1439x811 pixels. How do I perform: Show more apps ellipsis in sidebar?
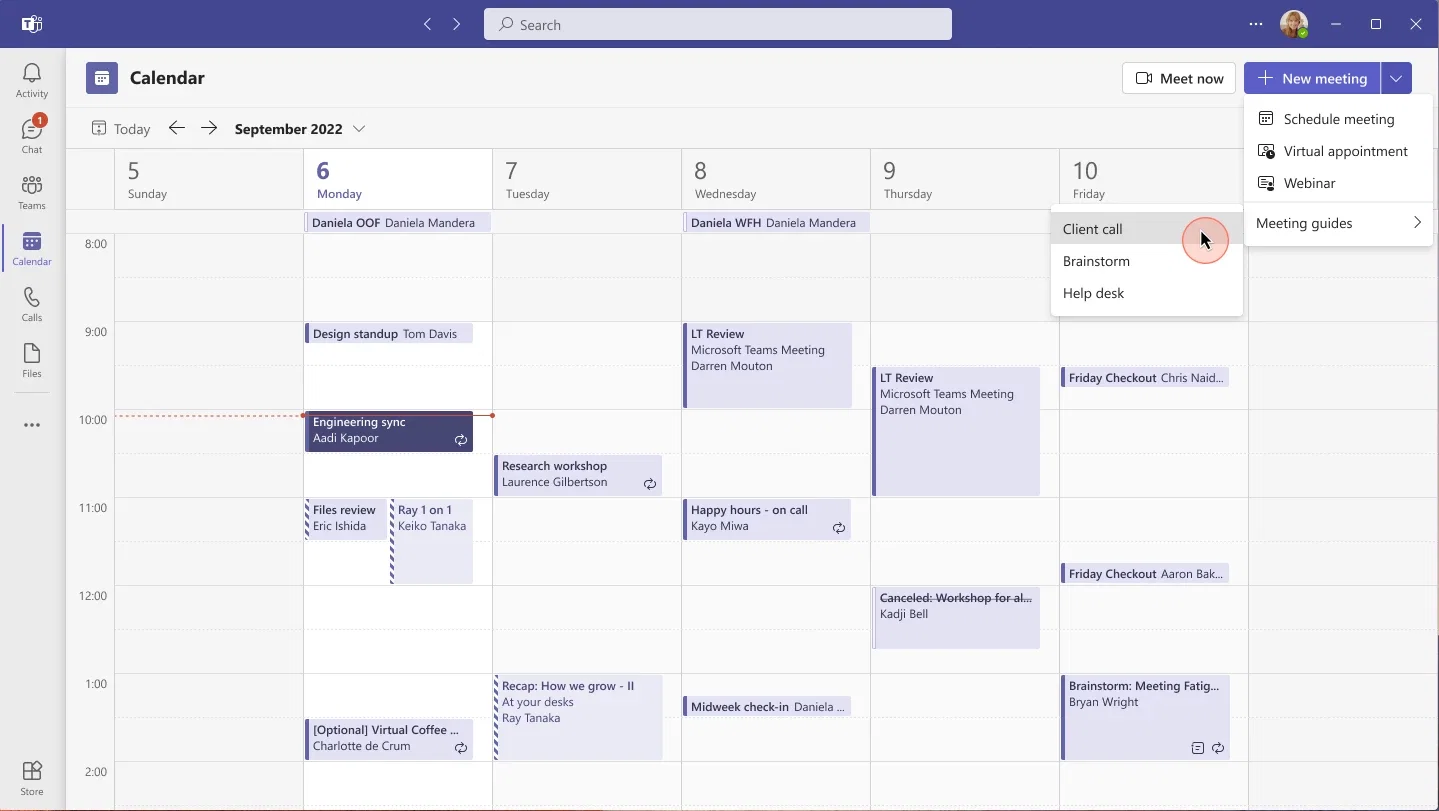click(x=32, y=425)
